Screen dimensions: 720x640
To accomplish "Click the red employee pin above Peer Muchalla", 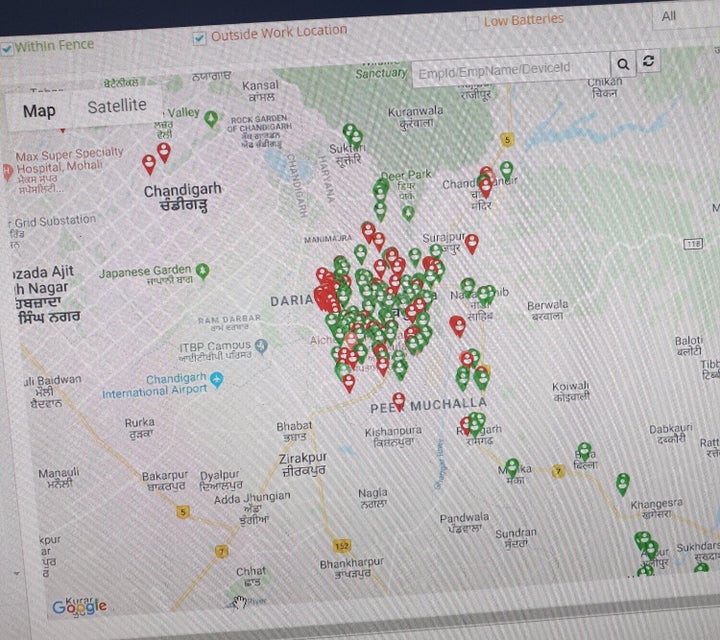I will 399,401.
